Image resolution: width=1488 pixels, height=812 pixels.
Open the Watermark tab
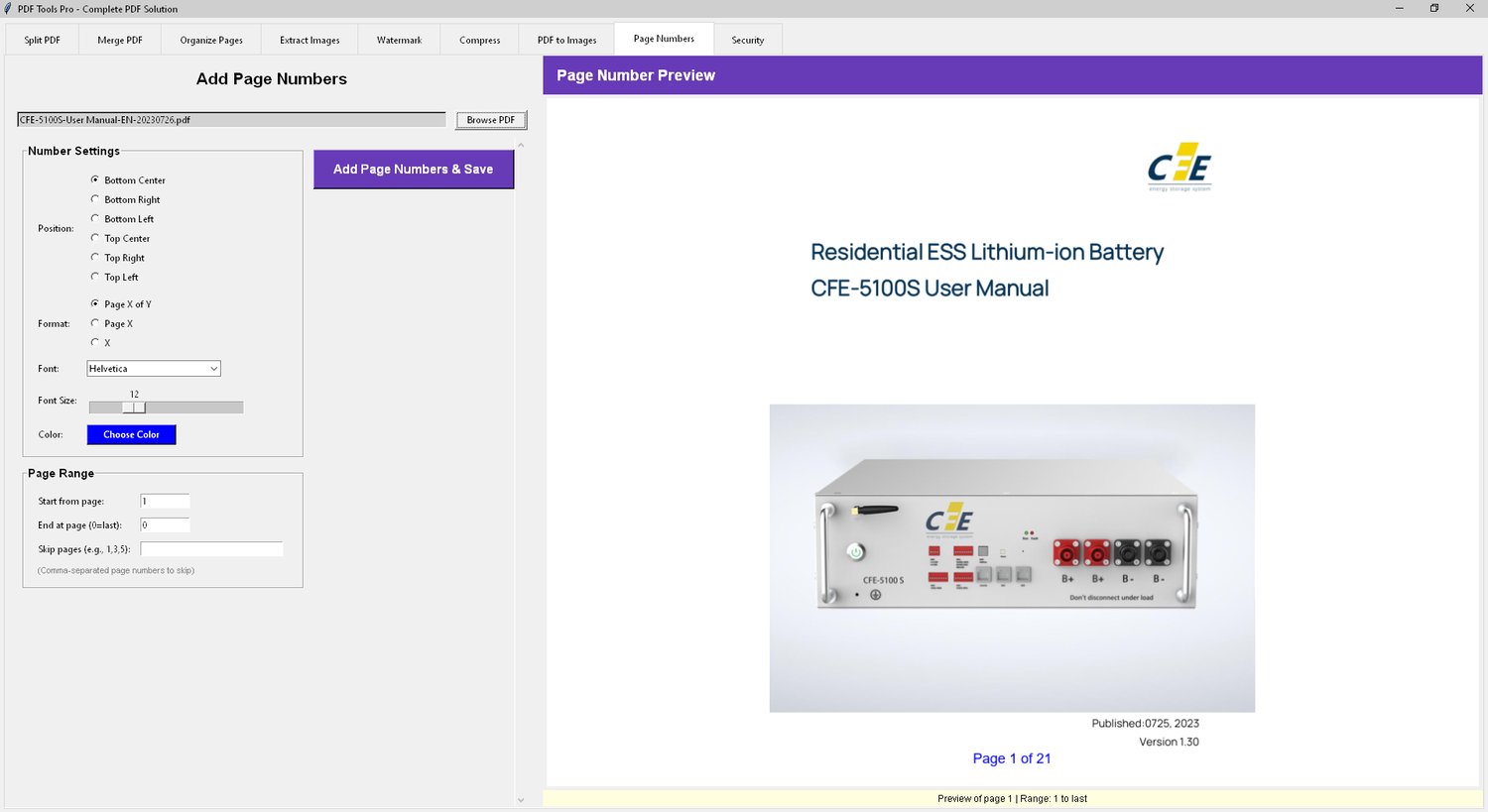399,41
